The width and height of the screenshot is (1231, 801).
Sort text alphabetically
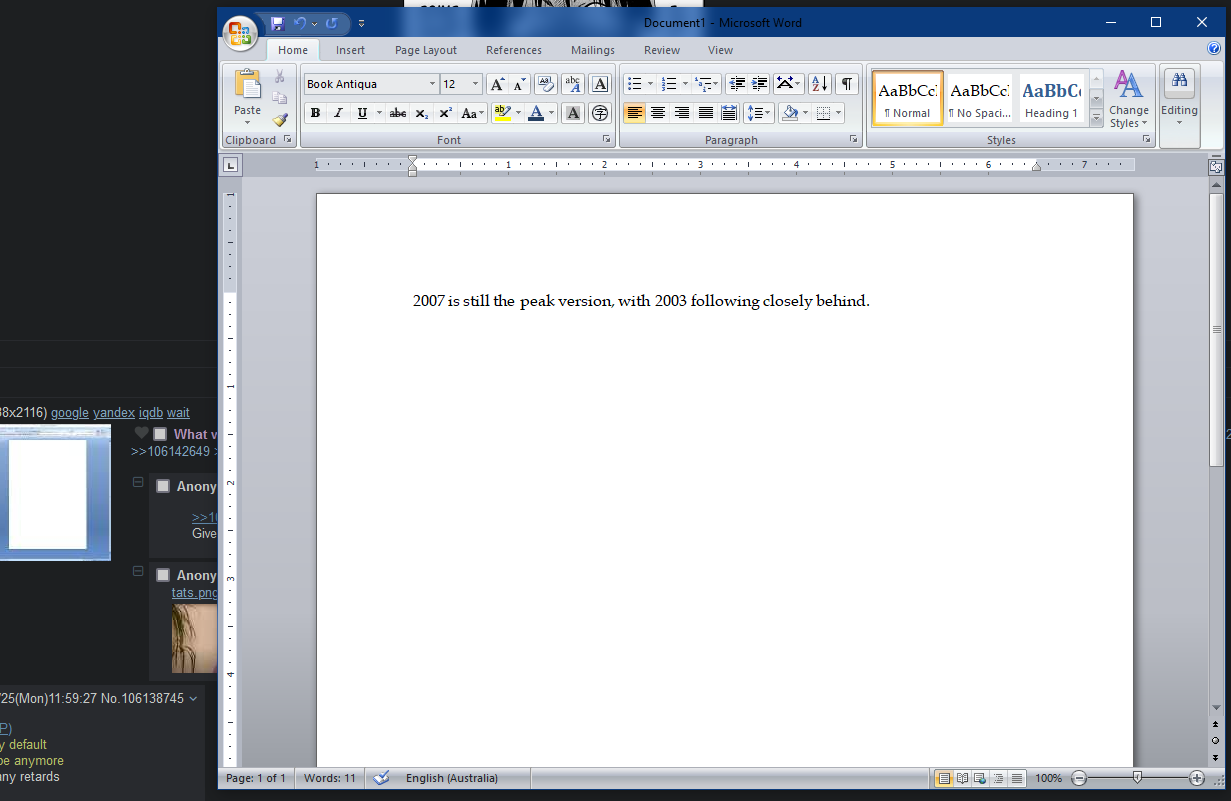click(819, 84)
